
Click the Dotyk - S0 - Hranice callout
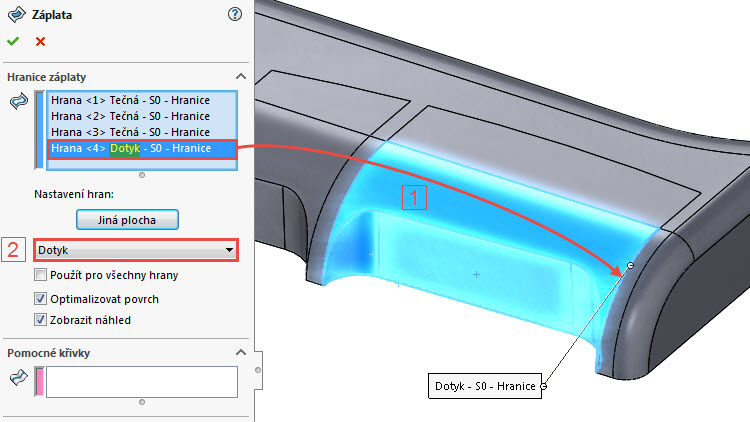tap(485, 386)
